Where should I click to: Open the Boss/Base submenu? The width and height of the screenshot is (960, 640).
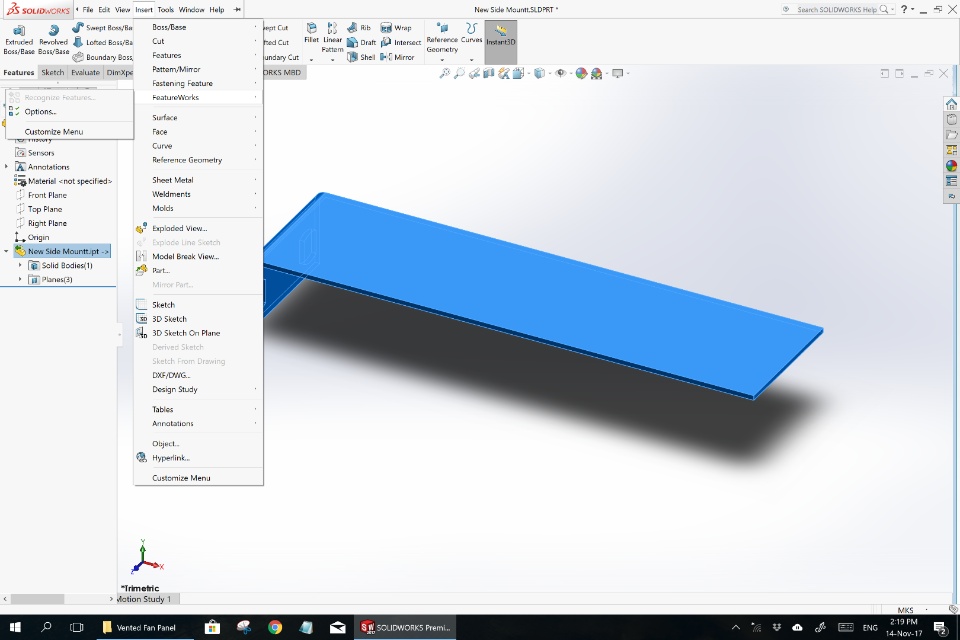(x=198, y=27)
